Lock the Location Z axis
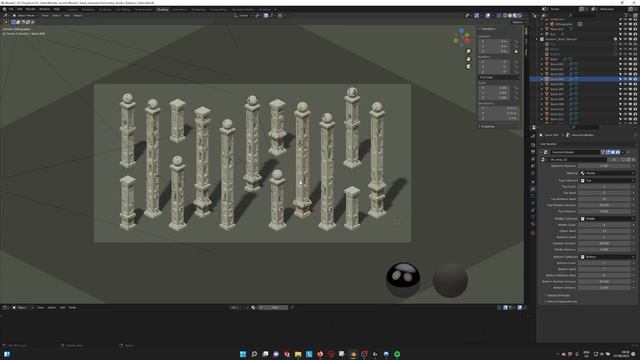 (x=516, y=51)
